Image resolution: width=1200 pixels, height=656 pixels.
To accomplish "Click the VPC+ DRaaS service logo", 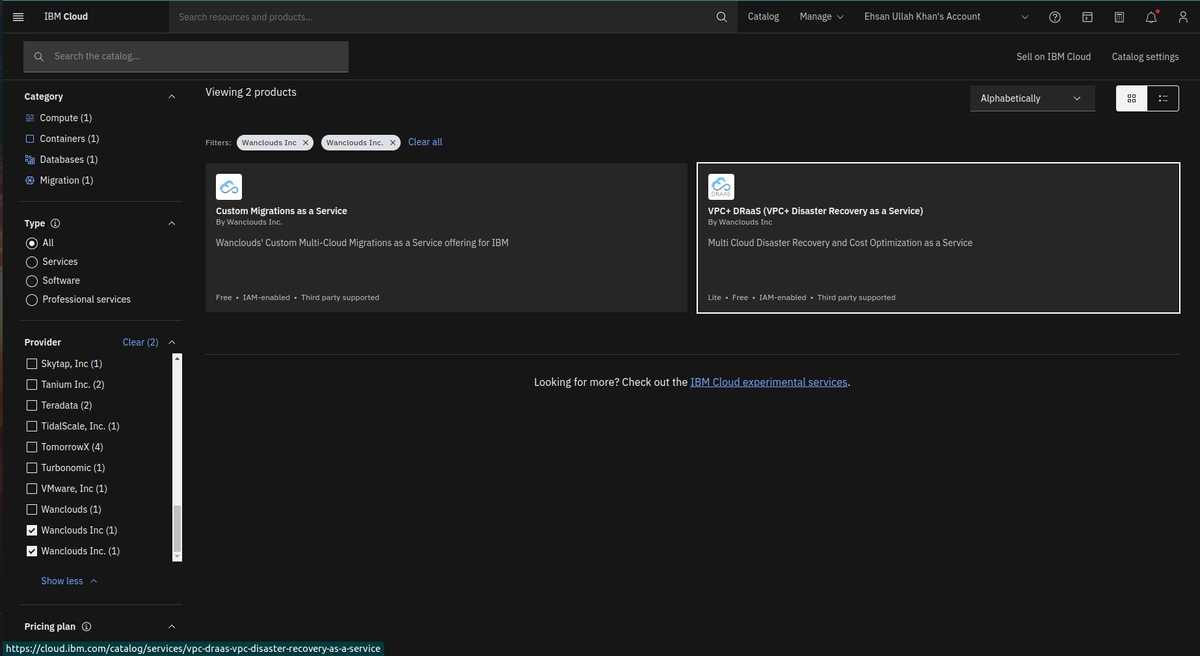I will coord(721,187).
